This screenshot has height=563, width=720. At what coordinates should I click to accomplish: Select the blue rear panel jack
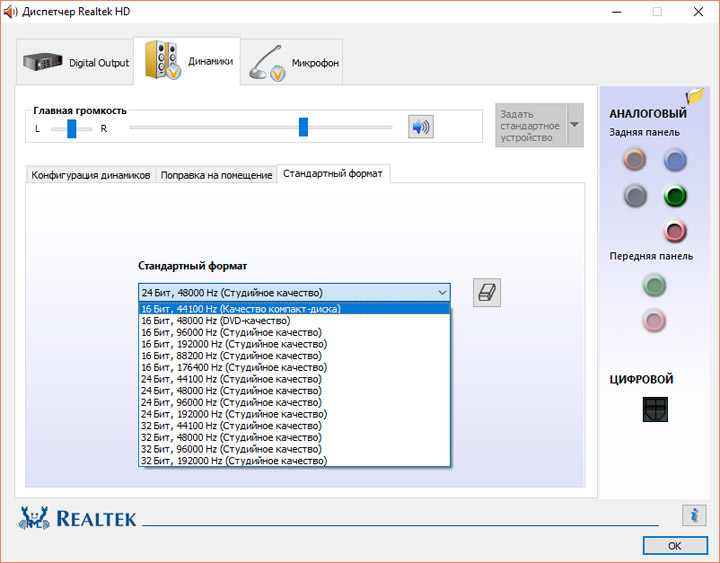675,160
